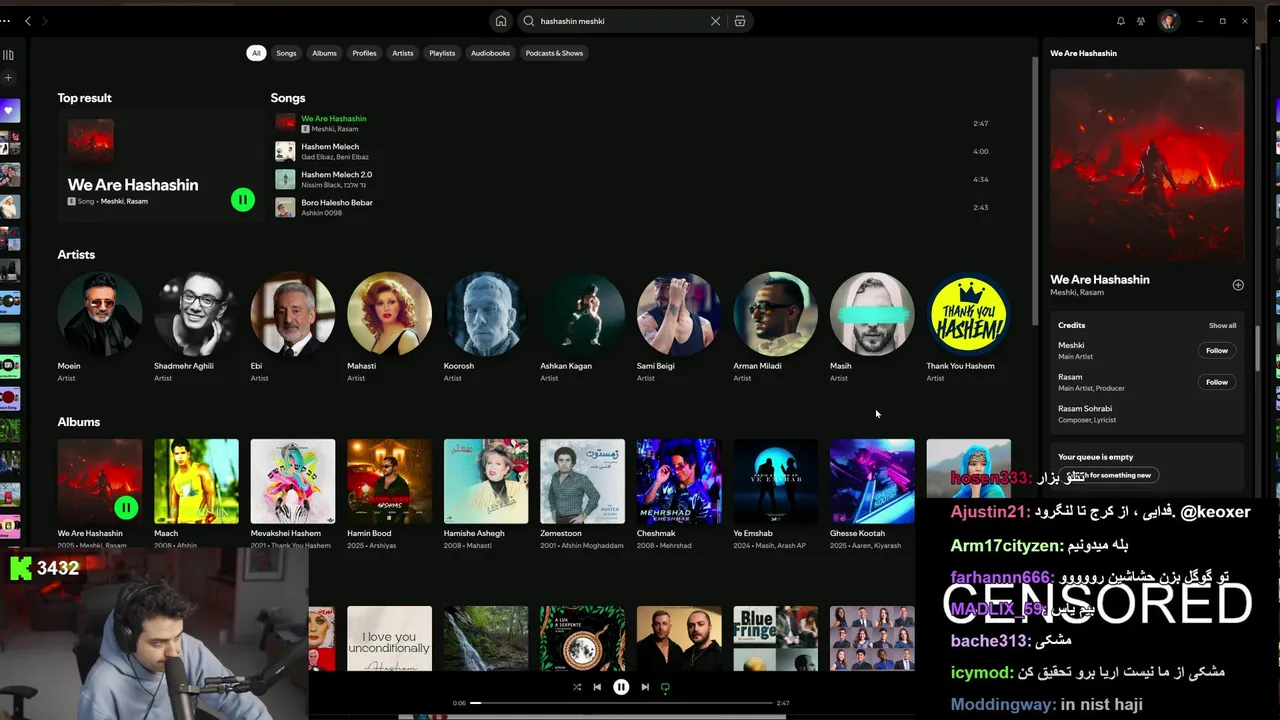Skip to next track
1280x720 pixels.
click(645, 687)
